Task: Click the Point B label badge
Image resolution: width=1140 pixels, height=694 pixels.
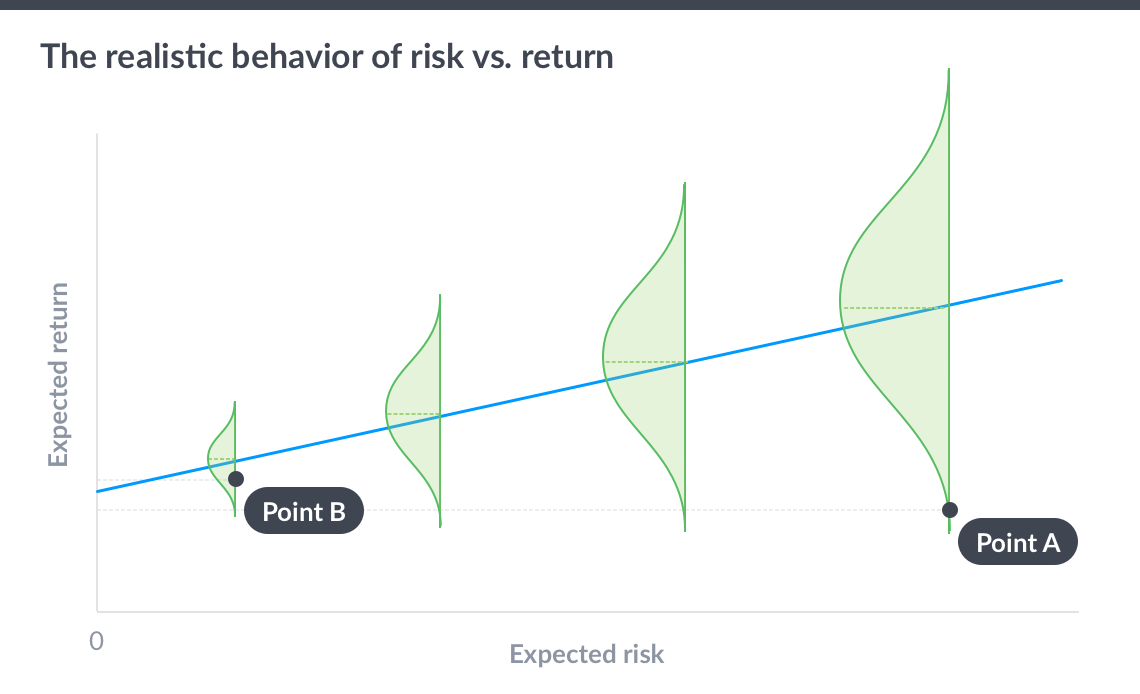Action: click(304, 512)
